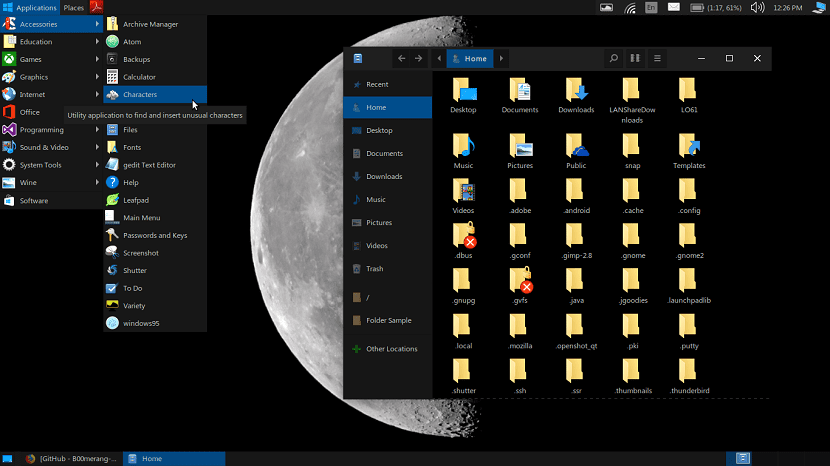Click Other Locations in the sidebar
The height and width of the screenshot is (466, 830).
(x=391, y=349)
